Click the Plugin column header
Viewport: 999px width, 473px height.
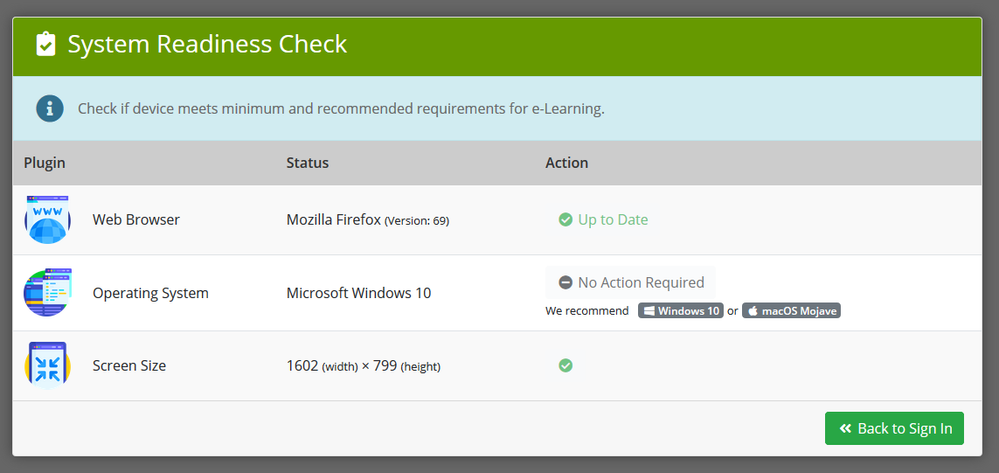44,163
